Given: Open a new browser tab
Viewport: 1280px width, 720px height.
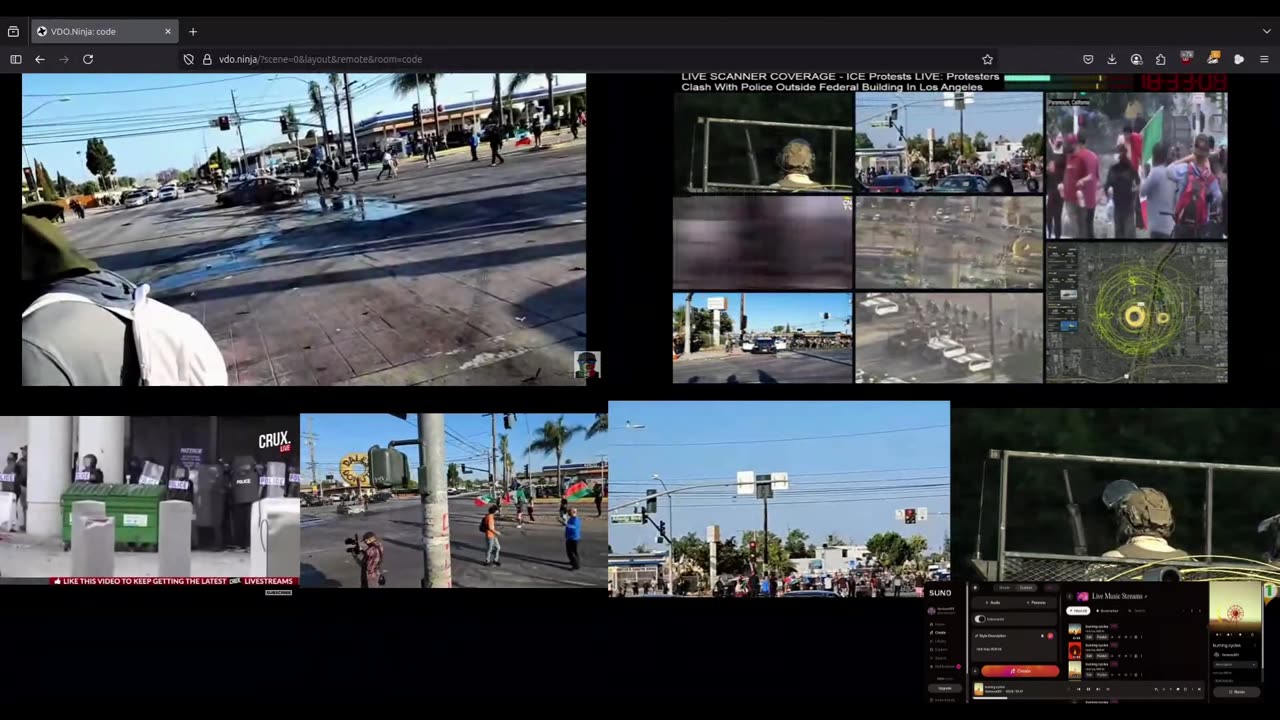Looking at the screenshot, I should 193,31.
